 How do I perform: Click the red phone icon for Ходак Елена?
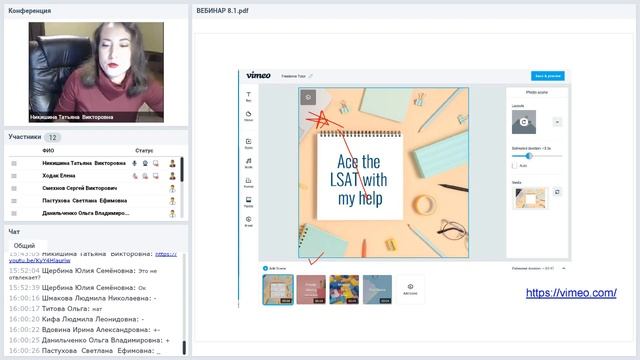(x=135, y=176)
